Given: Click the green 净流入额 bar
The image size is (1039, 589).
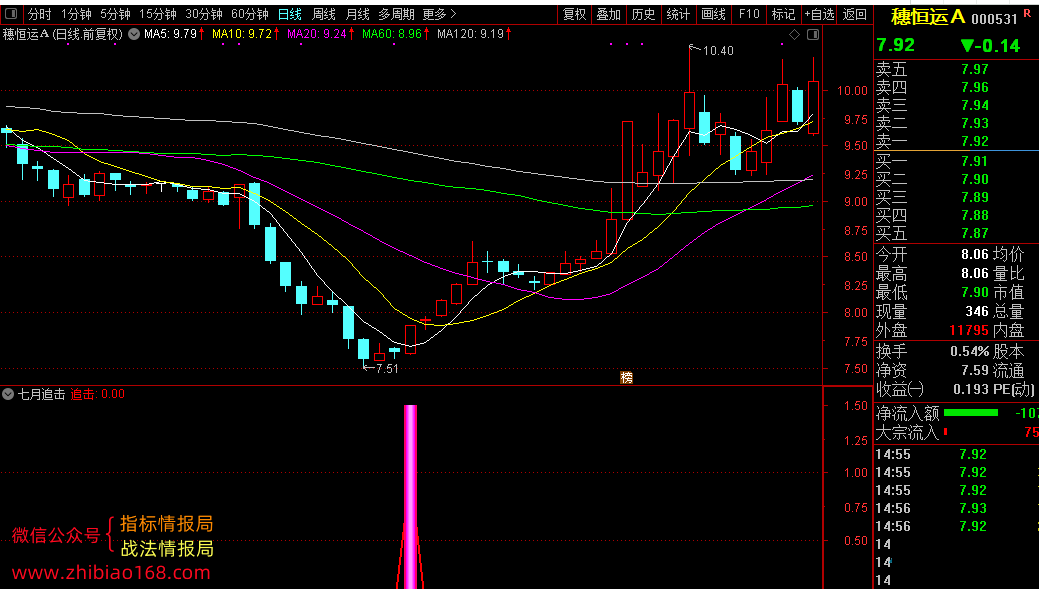Looking at the screenshot, I should pyautogui.click(x=971, y=413).
